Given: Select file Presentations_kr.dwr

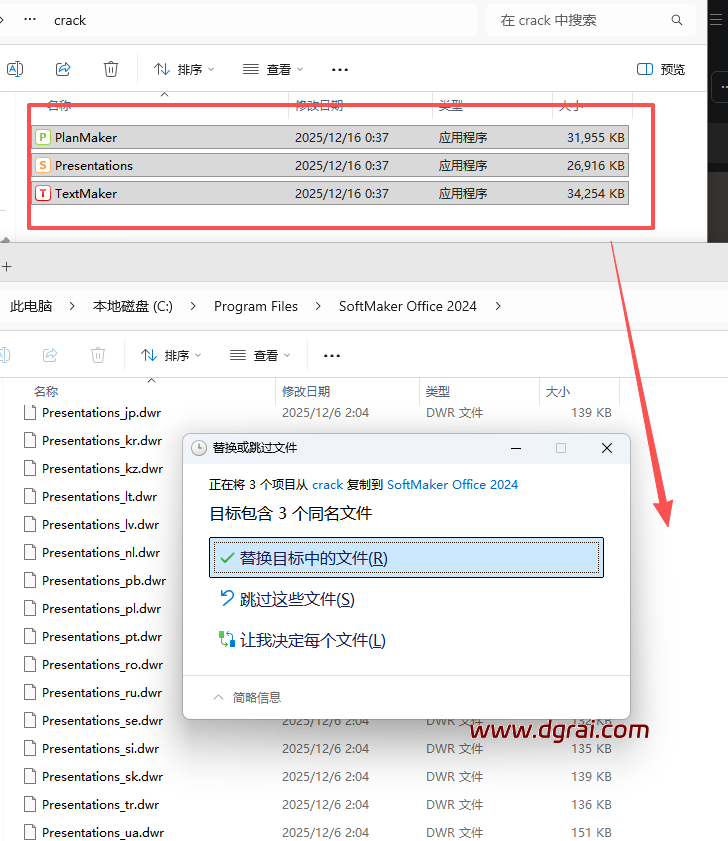Looking at the screenshot, I should [102, 440].
